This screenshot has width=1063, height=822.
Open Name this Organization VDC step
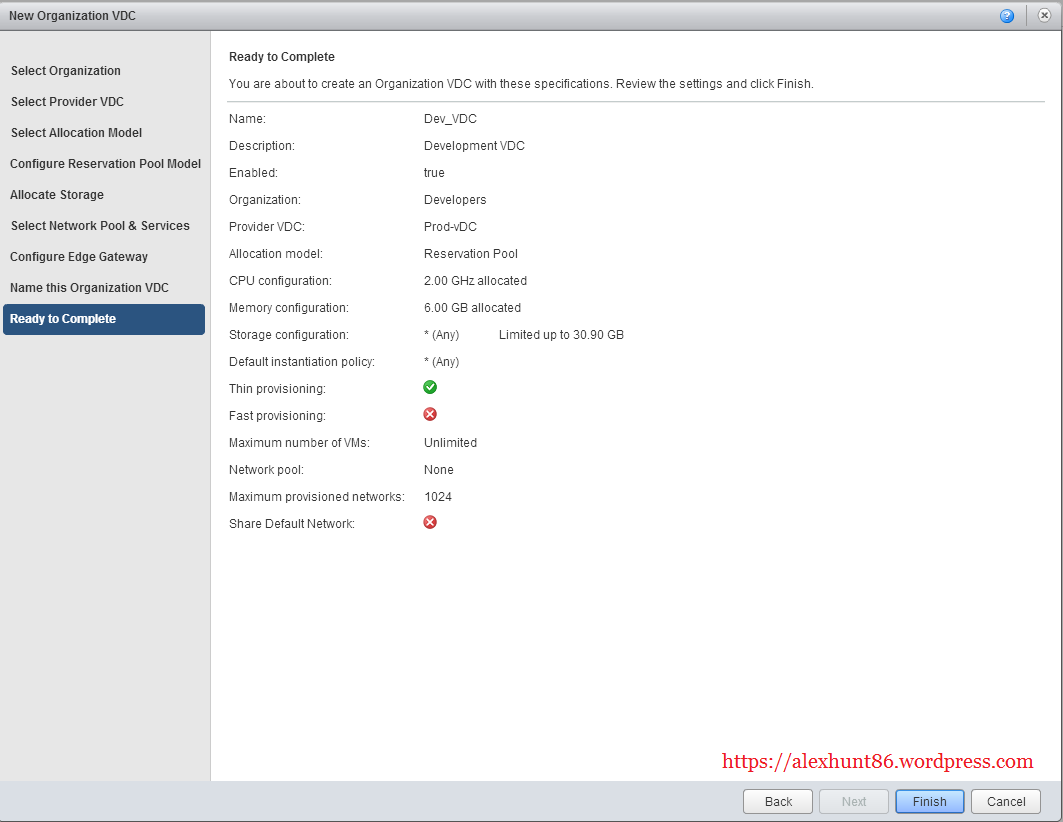[89, 288]
